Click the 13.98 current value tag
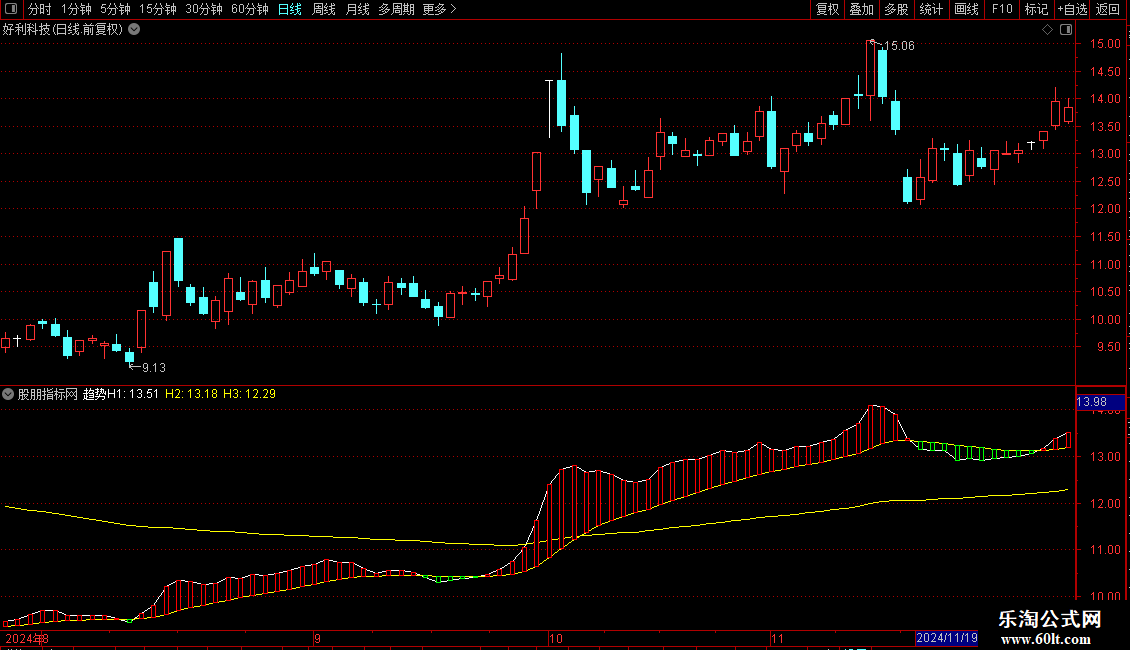 [x=1092, y=402]
